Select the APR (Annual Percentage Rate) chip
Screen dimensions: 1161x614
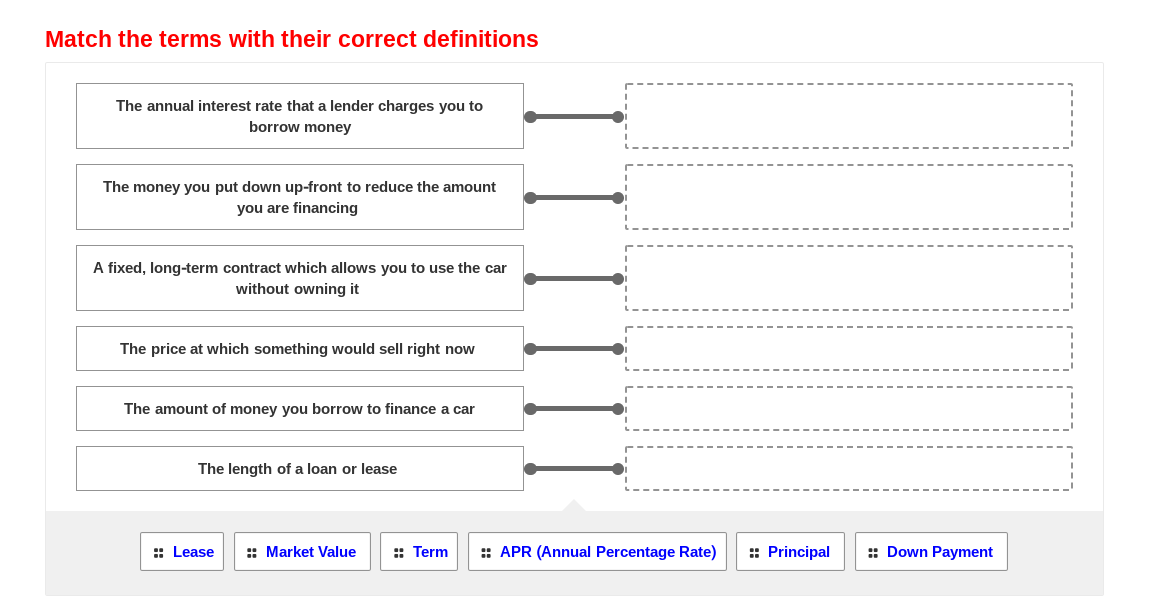[597, 551]
